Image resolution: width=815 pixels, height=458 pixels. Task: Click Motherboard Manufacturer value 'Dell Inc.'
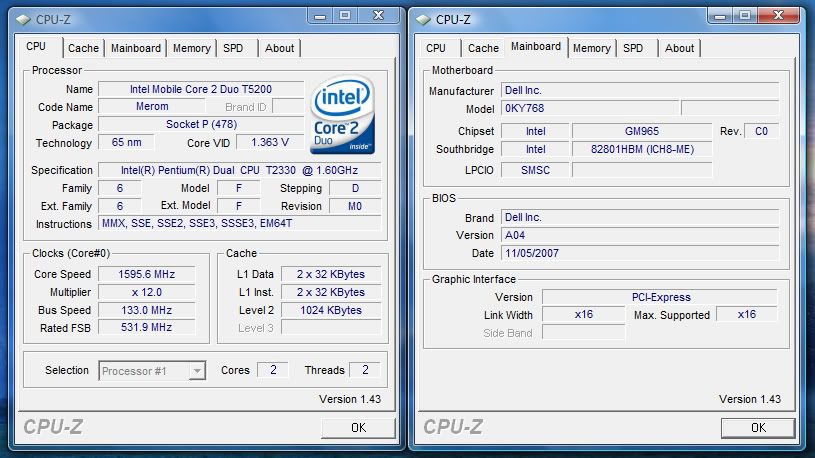click(x=640, y=90)
